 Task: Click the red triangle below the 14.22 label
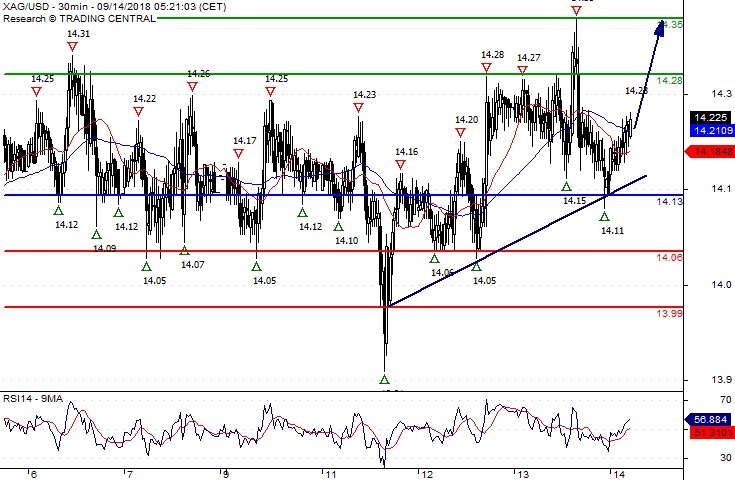point(138,112)
